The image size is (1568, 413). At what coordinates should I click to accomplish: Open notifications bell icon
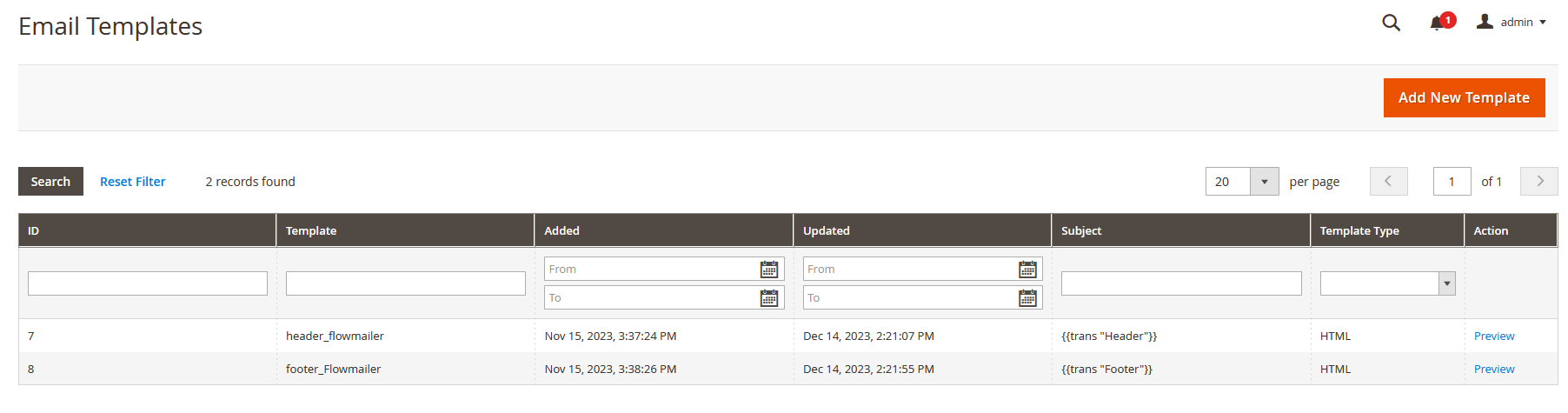coord(1437,23)
